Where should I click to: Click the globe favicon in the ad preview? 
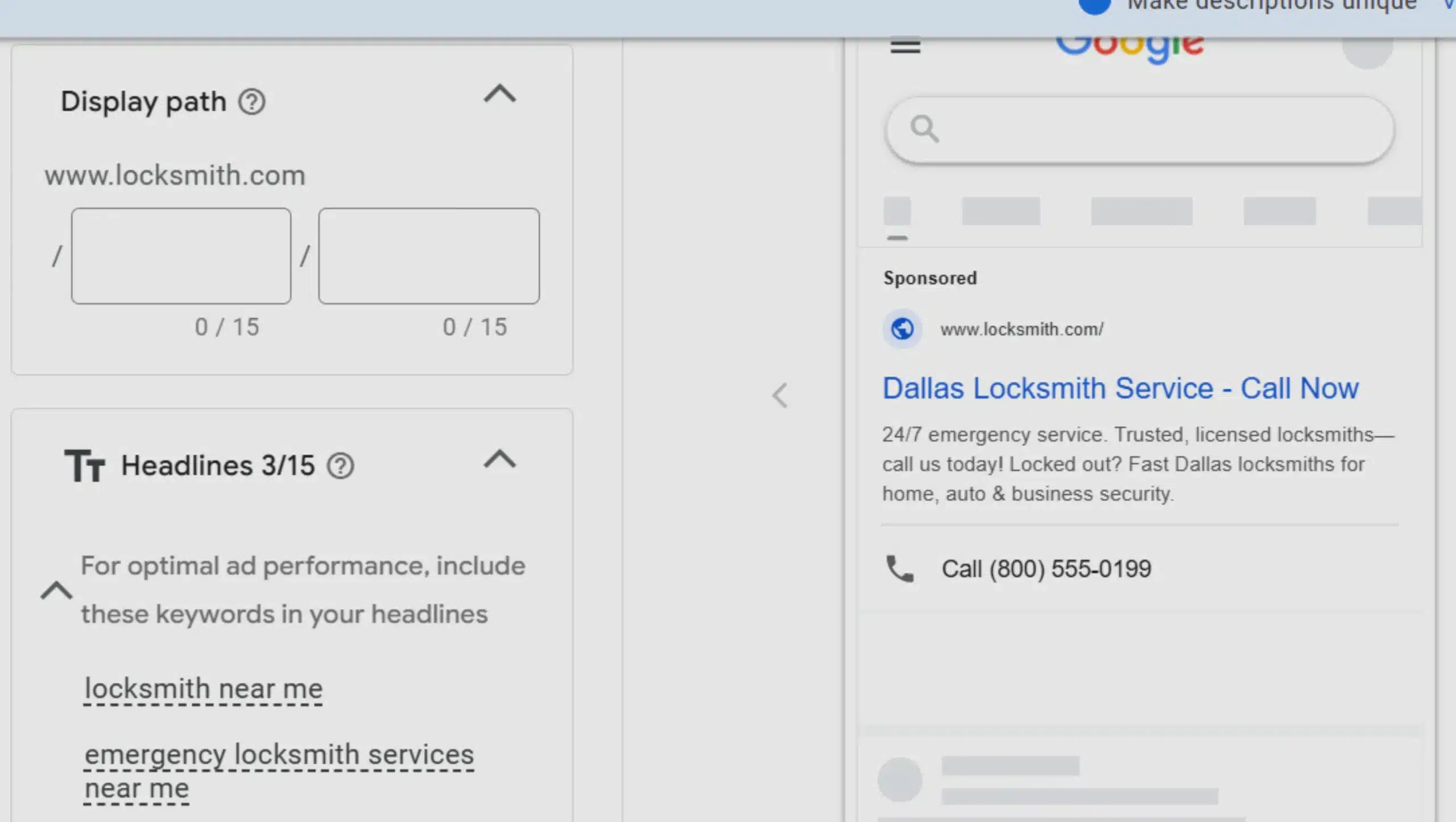[x=902, y=329]
